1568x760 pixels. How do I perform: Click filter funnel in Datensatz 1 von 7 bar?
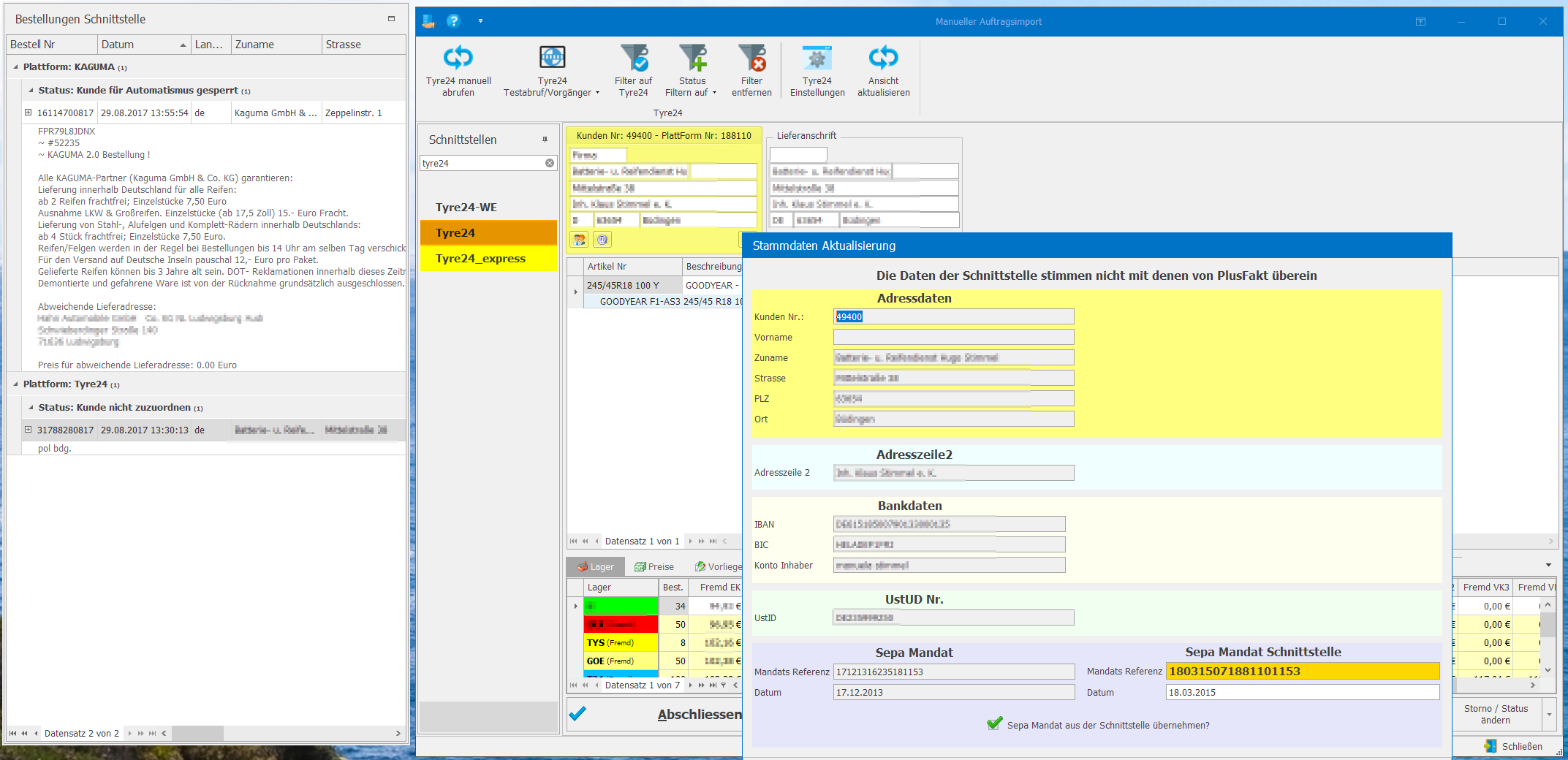(x=724, y=685)
